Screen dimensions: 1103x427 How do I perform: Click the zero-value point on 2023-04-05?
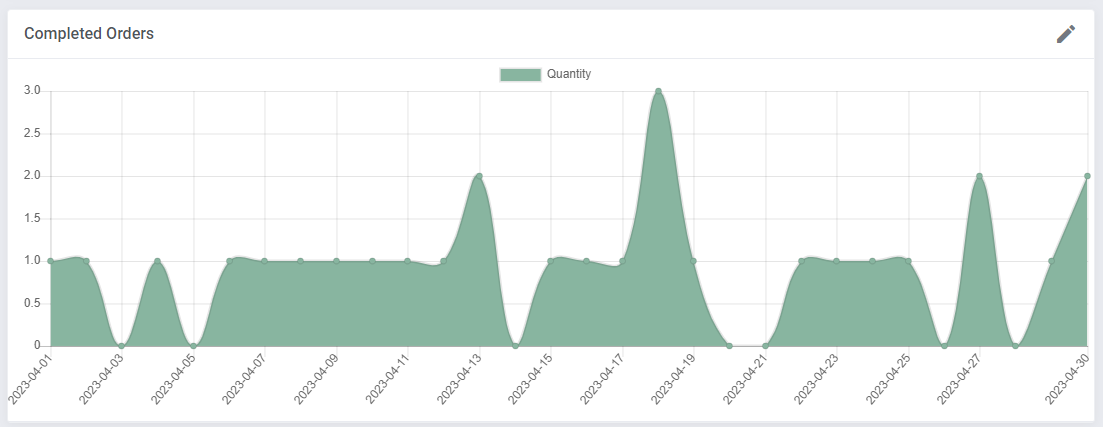(x=193, y=345)
